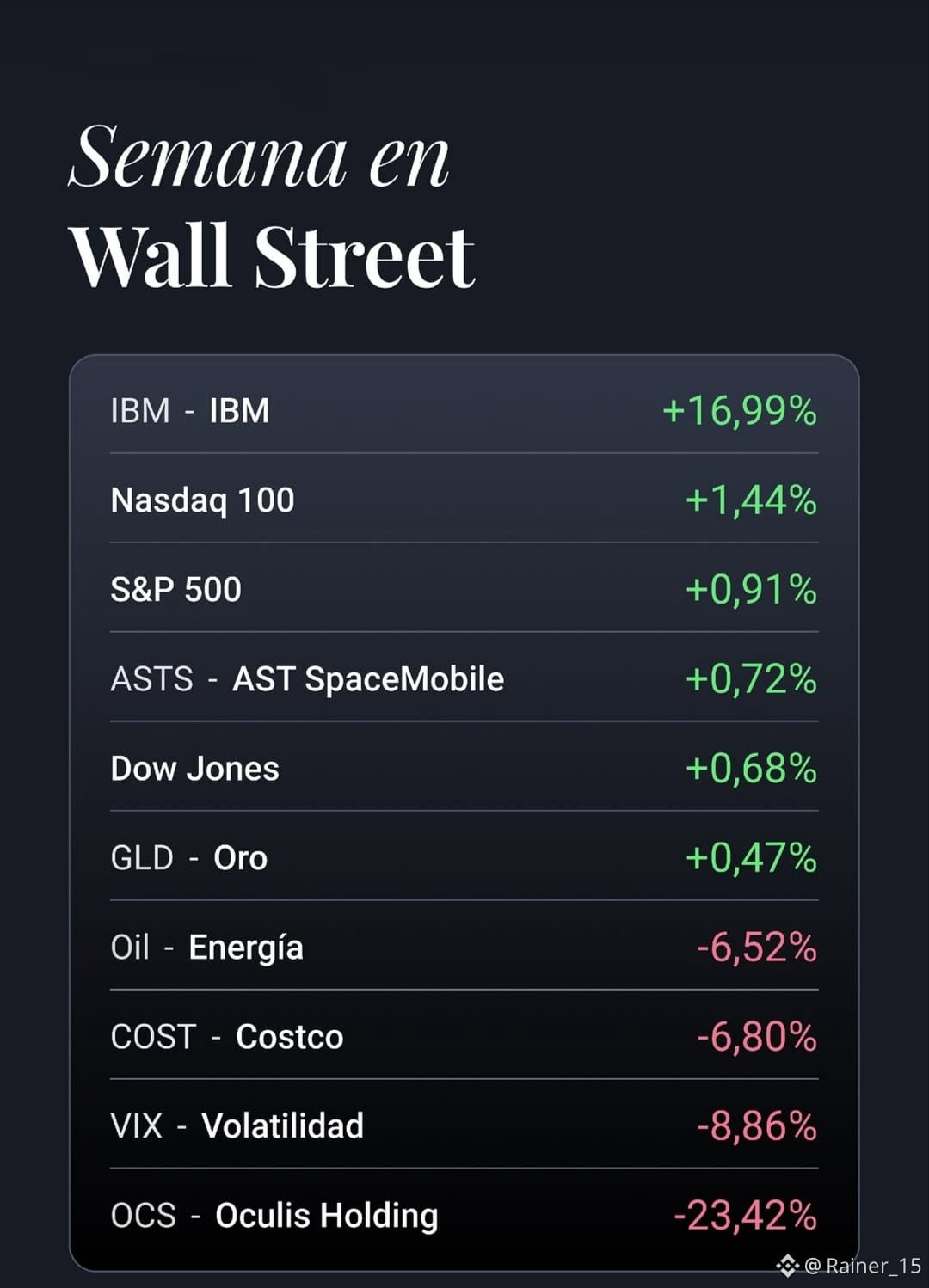
Task: Select the Dow Jones row
Action: tap(464, 768)
